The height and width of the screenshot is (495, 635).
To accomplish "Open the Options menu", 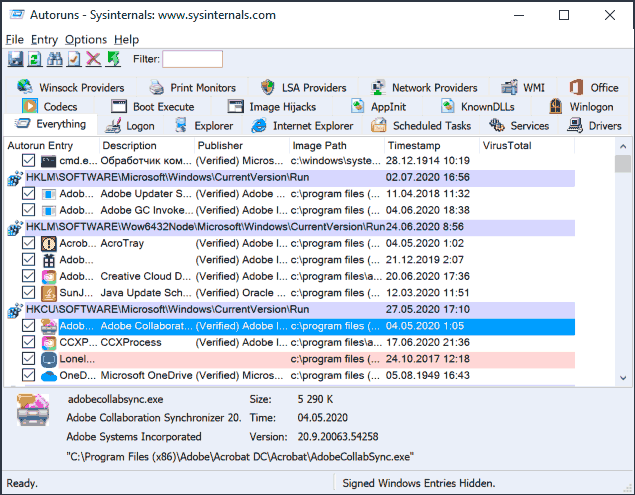I will (x=86, y=39).
